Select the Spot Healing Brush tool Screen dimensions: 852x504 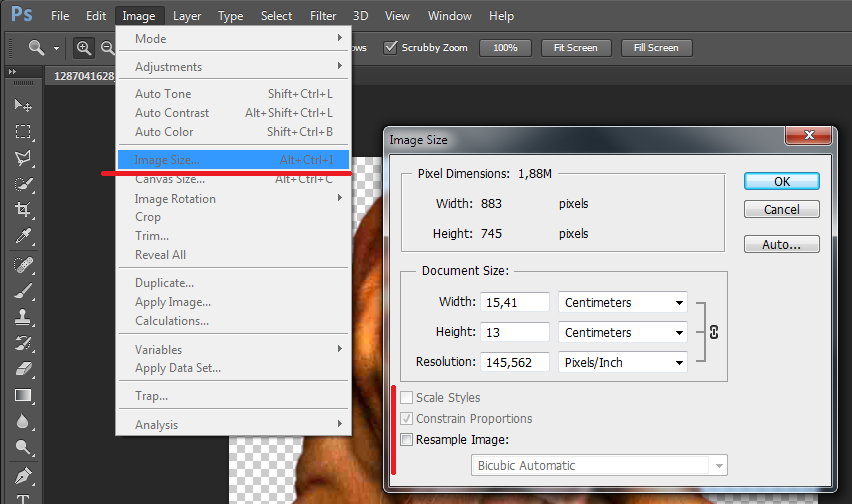(x=23, y=265)
